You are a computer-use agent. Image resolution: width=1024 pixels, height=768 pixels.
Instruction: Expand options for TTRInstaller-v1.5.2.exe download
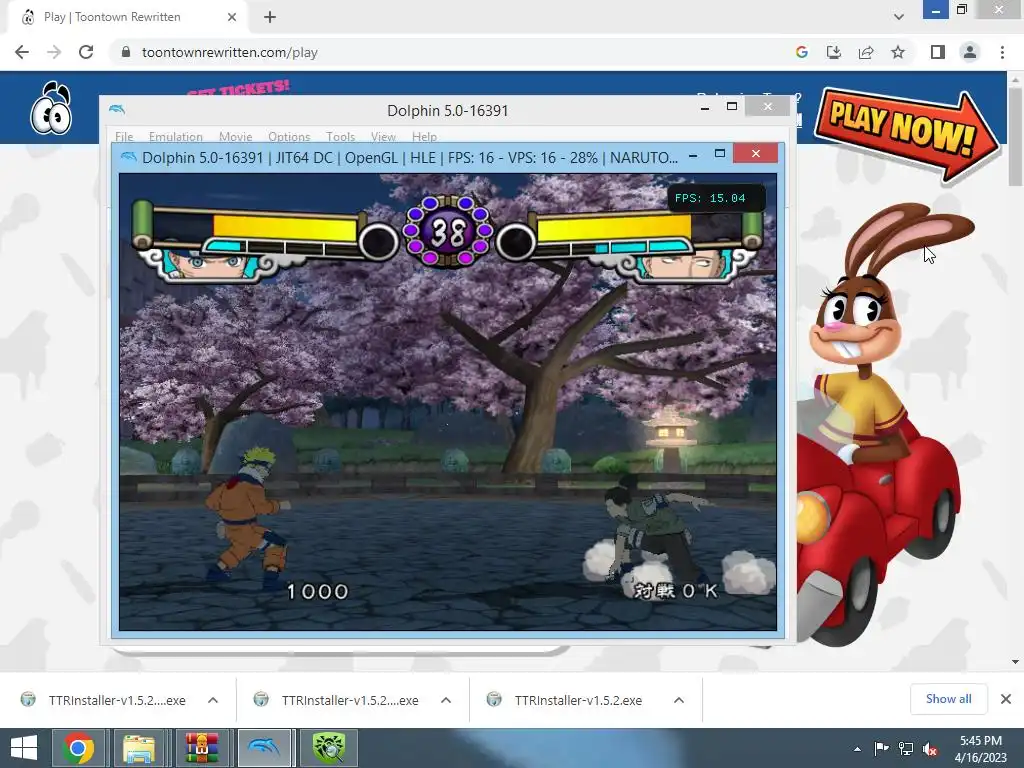(x=679, y=700)
